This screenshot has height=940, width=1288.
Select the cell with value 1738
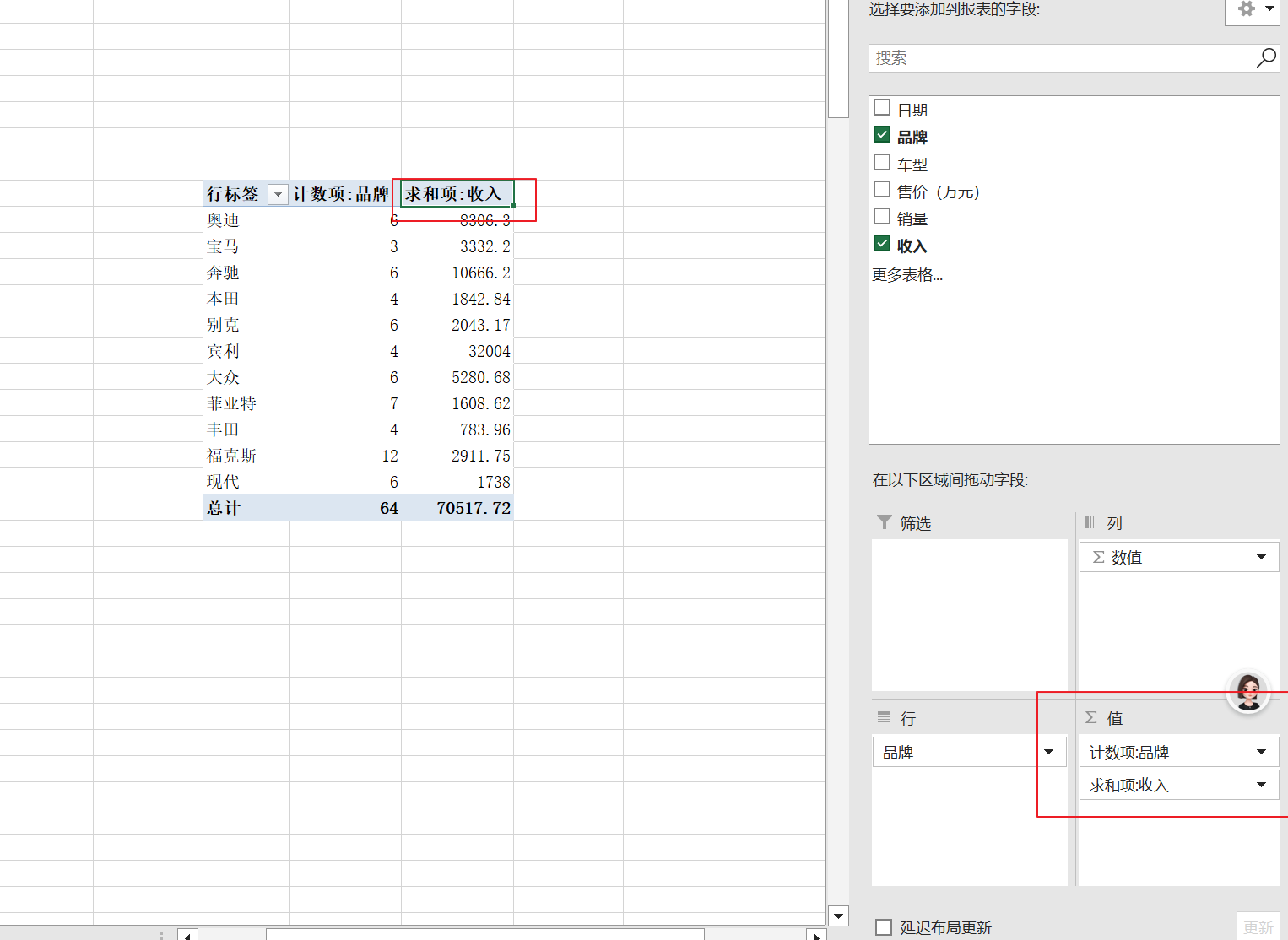[457, 482]
